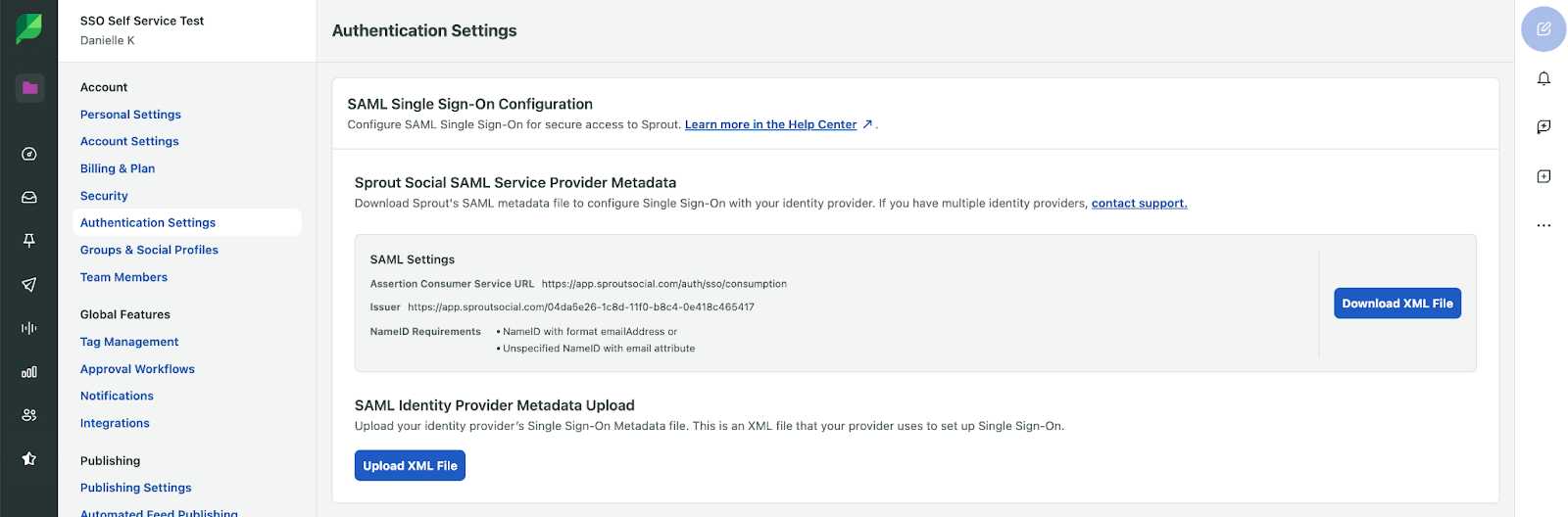Open Reviews star icon

pyautogui.click(x=29, y=458)
